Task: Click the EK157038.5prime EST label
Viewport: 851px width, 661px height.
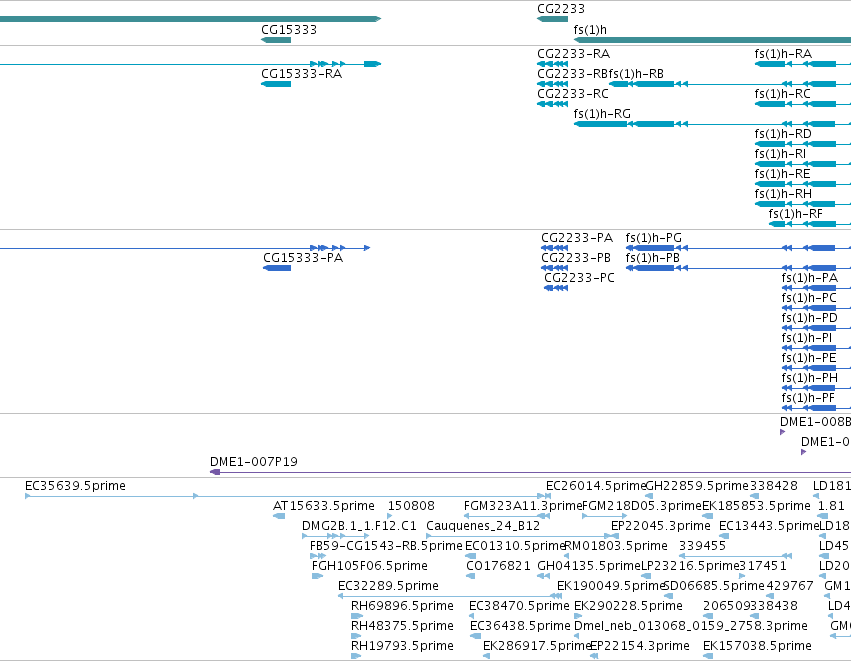Action: click(x=757, y=646)
